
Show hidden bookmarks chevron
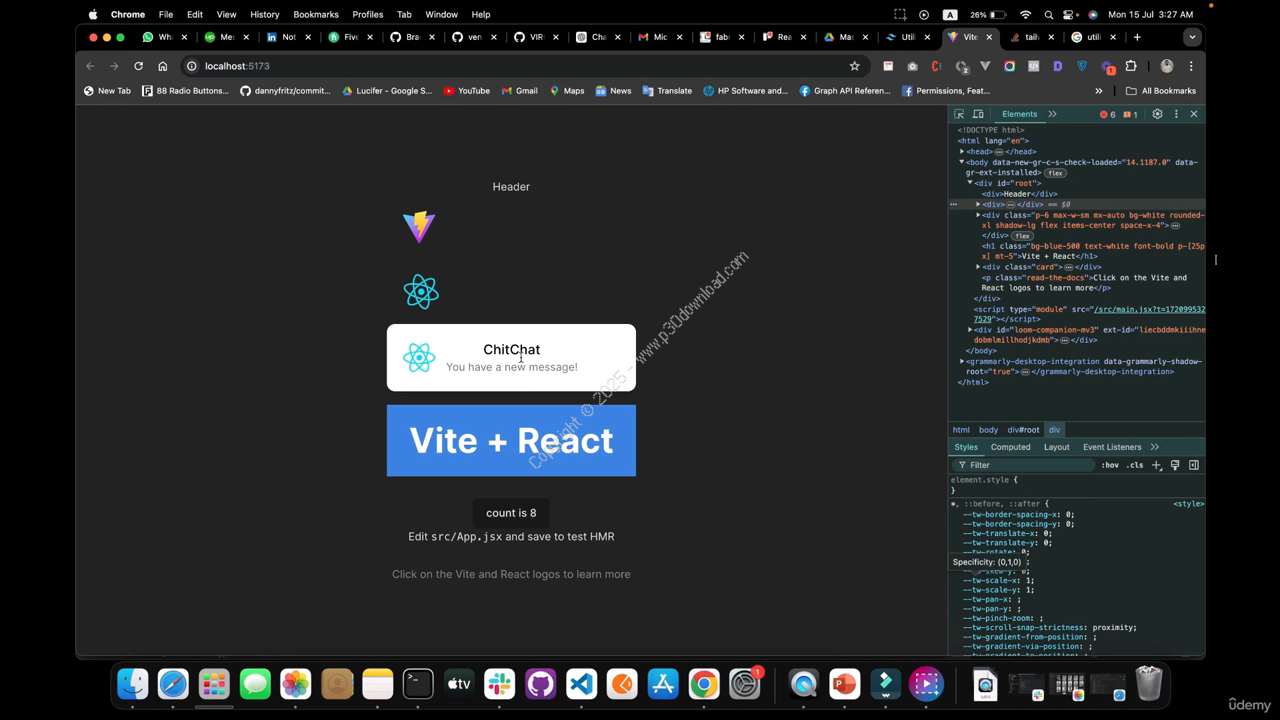[x=1099, y=90]
